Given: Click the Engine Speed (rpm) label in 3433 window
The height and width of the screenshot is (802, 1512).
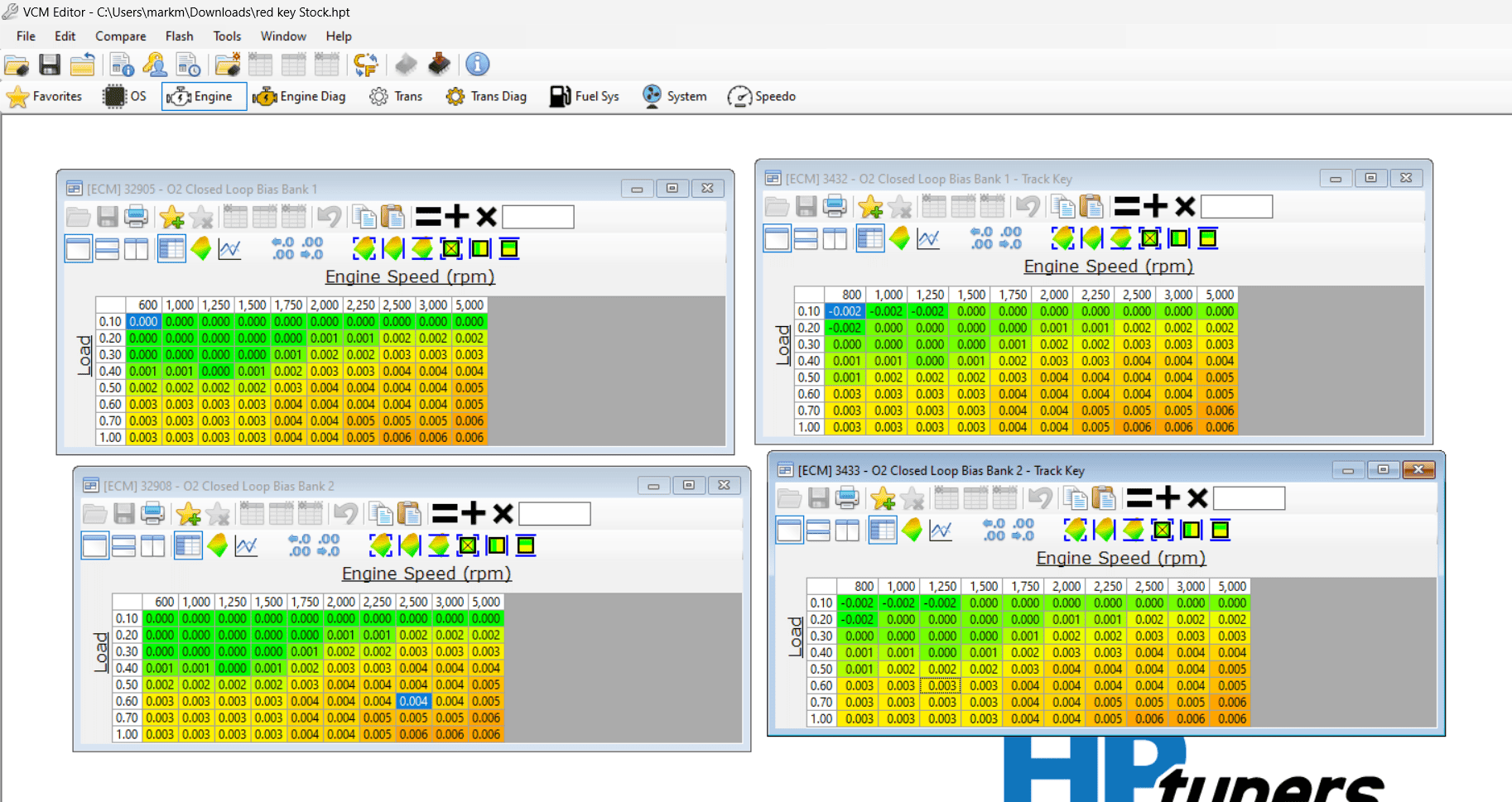Looking at the screenshot, I should pos(1121,559).
